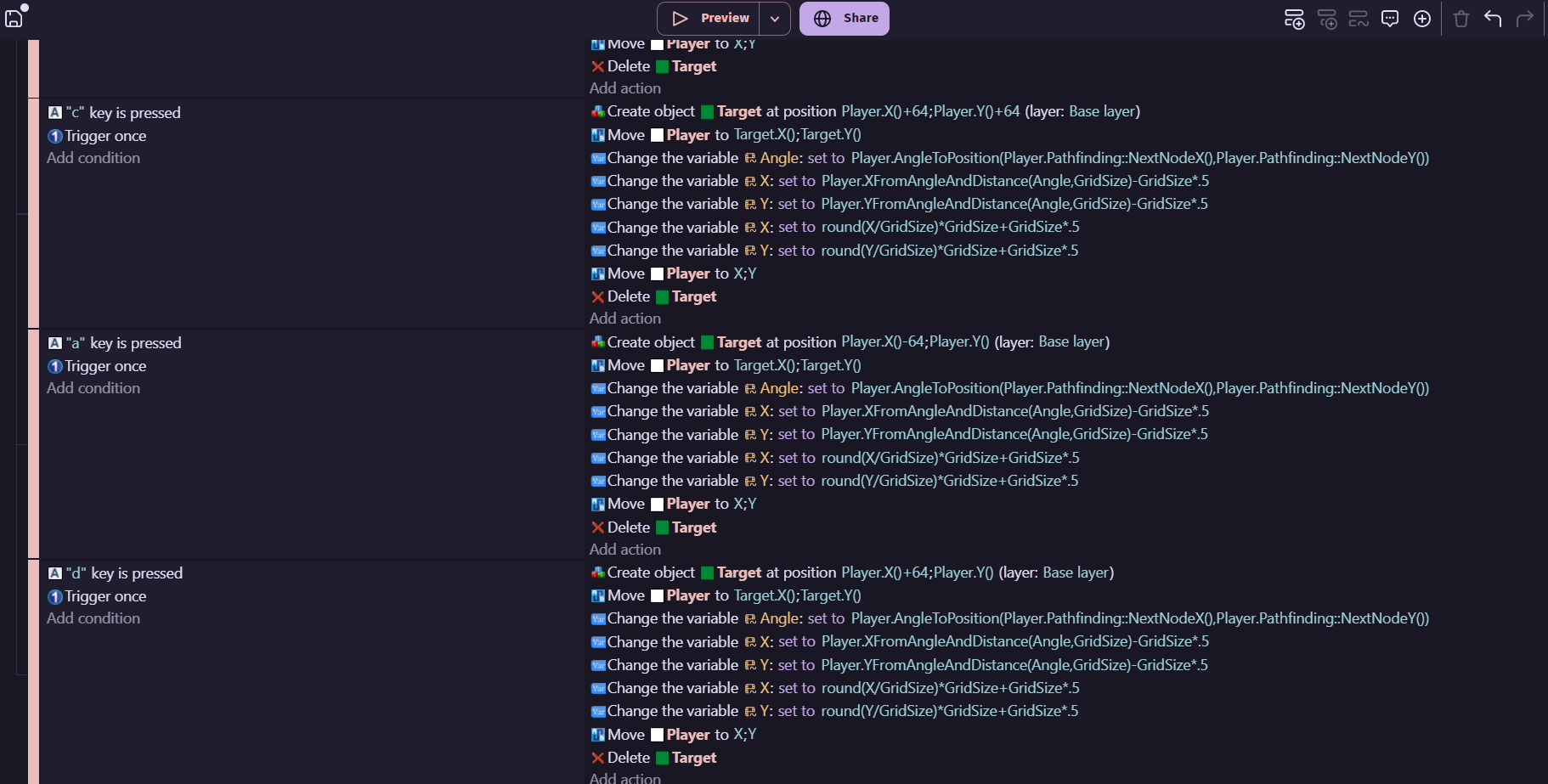Open the Share dialog

[x=845, y=19]
